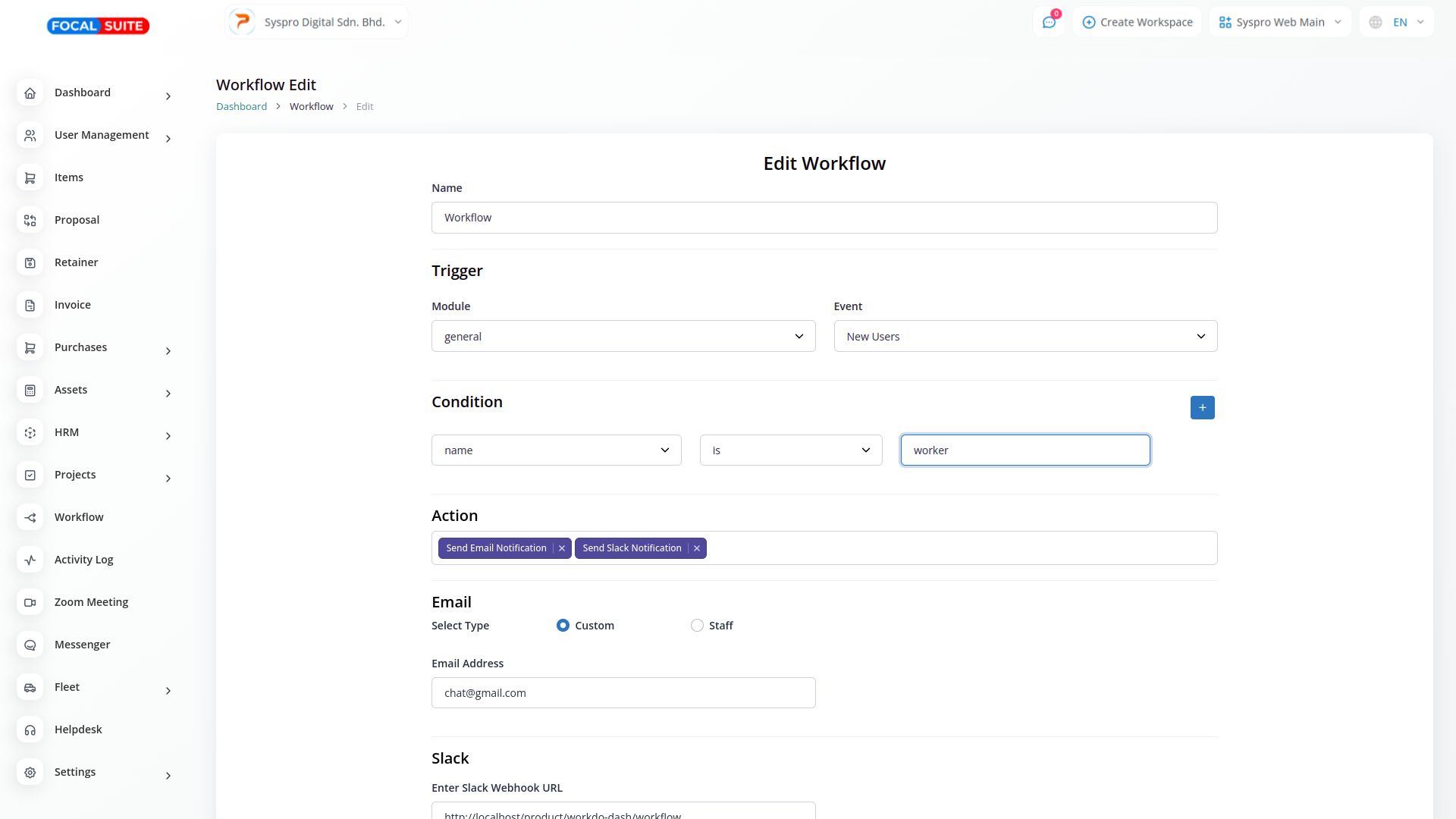
Task: Open the Invoice menu item
Action: click(x=73, y=305)
